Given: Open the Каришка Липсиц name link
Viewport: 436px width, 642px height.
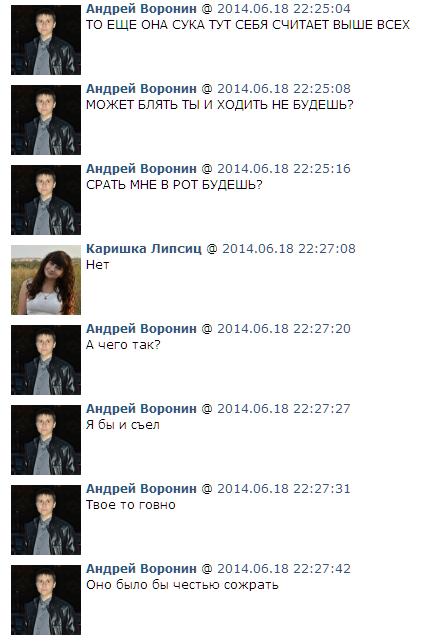Looking at the screenshot, I should (144, 249).
